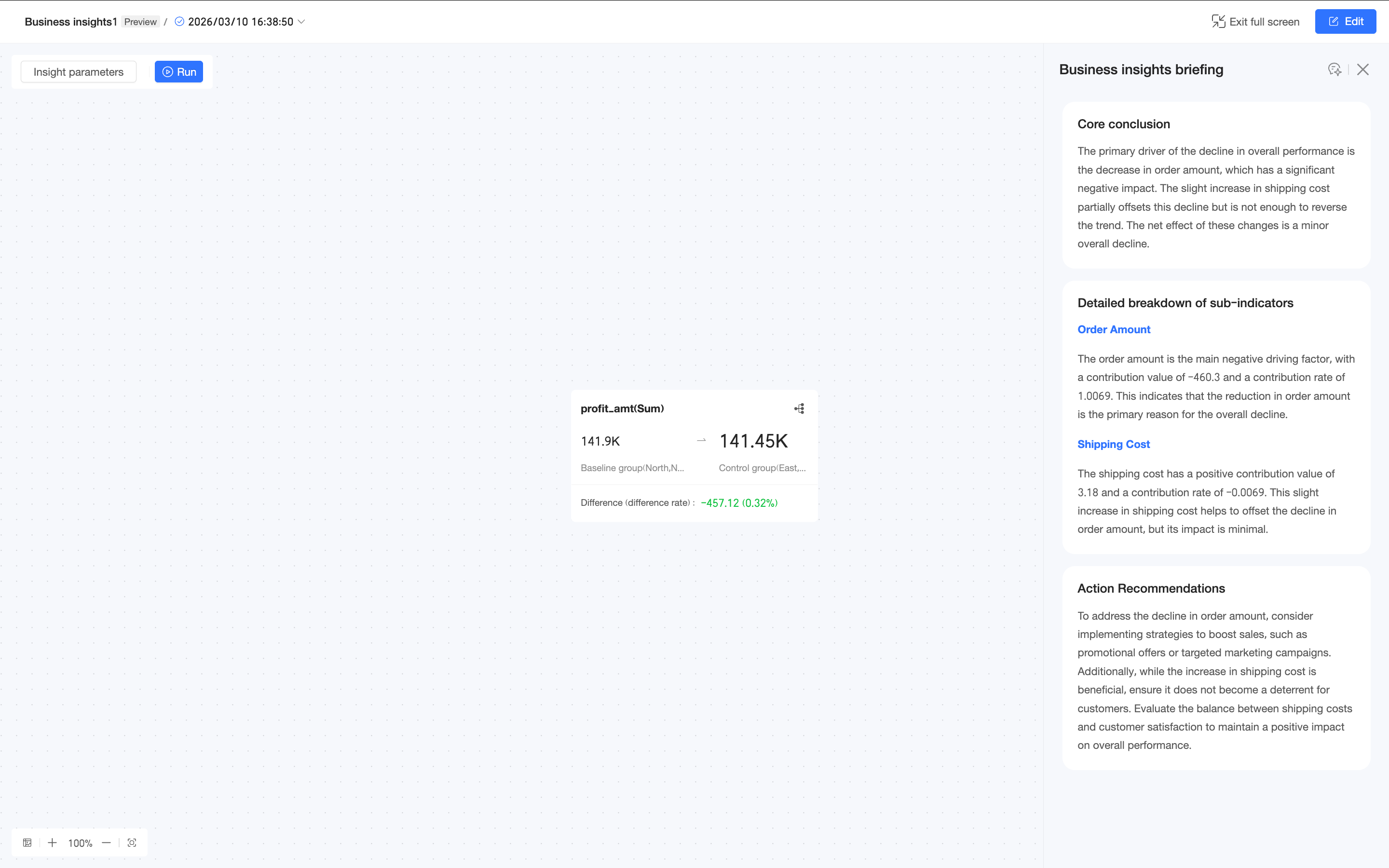Open the Shipping Cost sub-indicator link
This screenshot has height=868, width=1389.
click(1113, 444)
